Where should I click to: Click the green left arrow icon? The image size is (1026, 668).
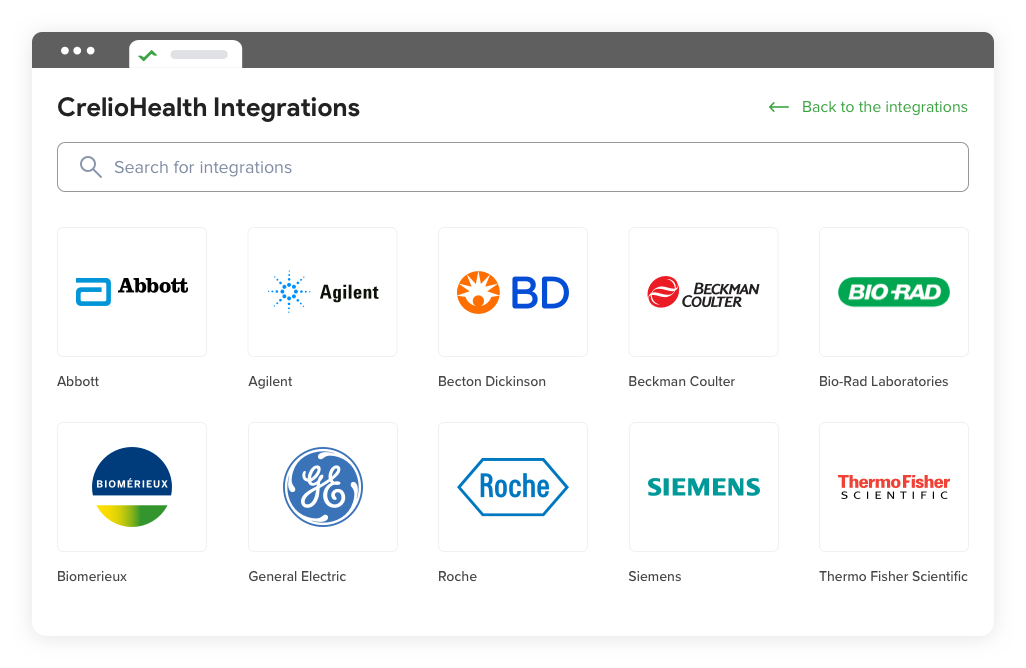pos(778,106)
